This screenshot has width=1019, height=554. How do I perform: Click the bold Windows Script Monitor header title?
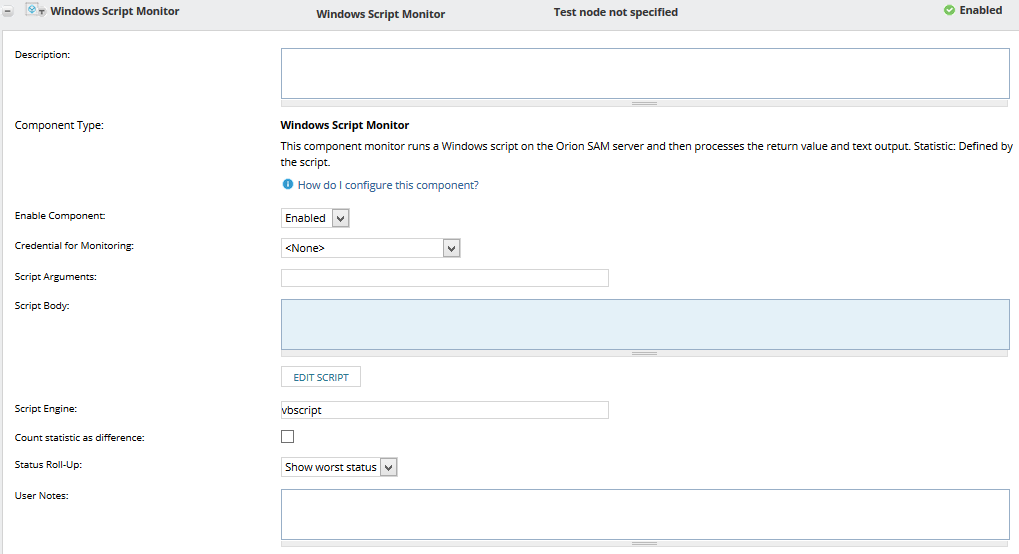(115, 12)
